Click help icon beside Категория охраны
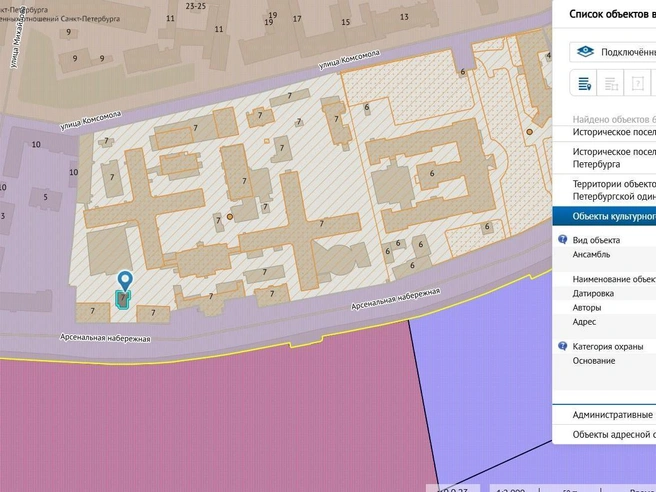The height and width of the screenshot is (492, 656). pos(563,346)
